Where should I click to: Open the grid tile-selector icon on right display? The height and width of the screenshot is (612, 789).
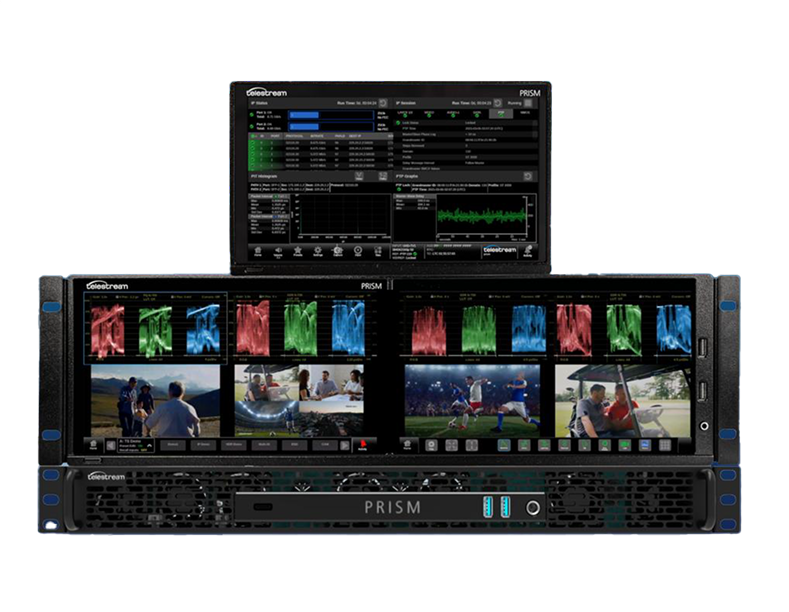click(x=665, y=445)
